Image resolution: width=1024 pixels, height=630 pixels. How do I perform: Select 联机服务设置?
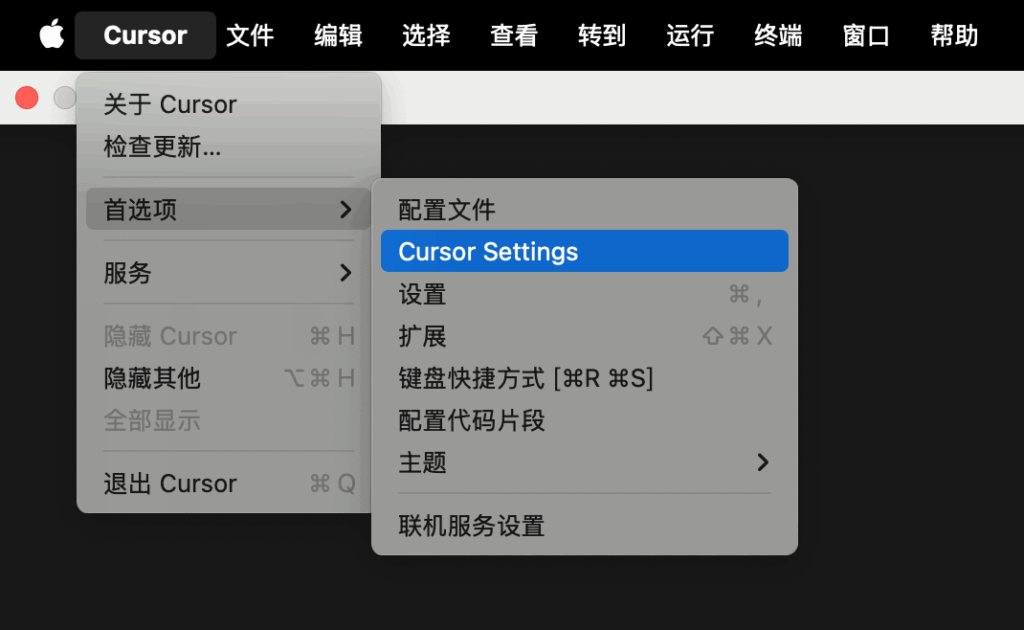click(x=471, y=526)
